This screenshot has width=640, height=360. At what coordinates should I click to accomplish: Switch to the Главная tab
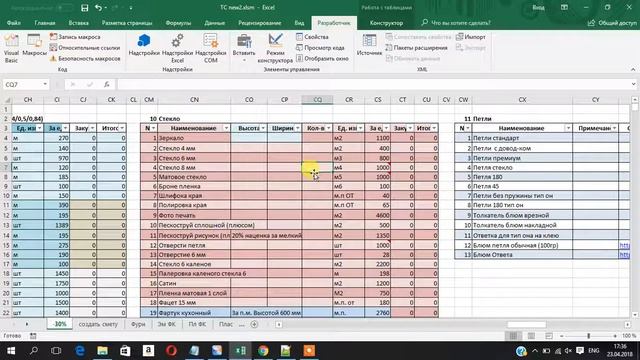coord(45,23)
